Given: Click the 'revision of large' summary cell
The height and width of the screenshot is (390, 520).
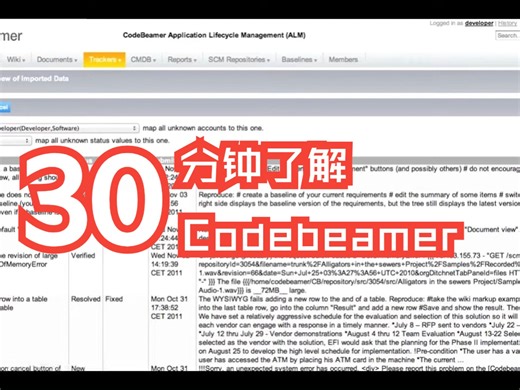Looking at the screenshot, I should (29, 260).
